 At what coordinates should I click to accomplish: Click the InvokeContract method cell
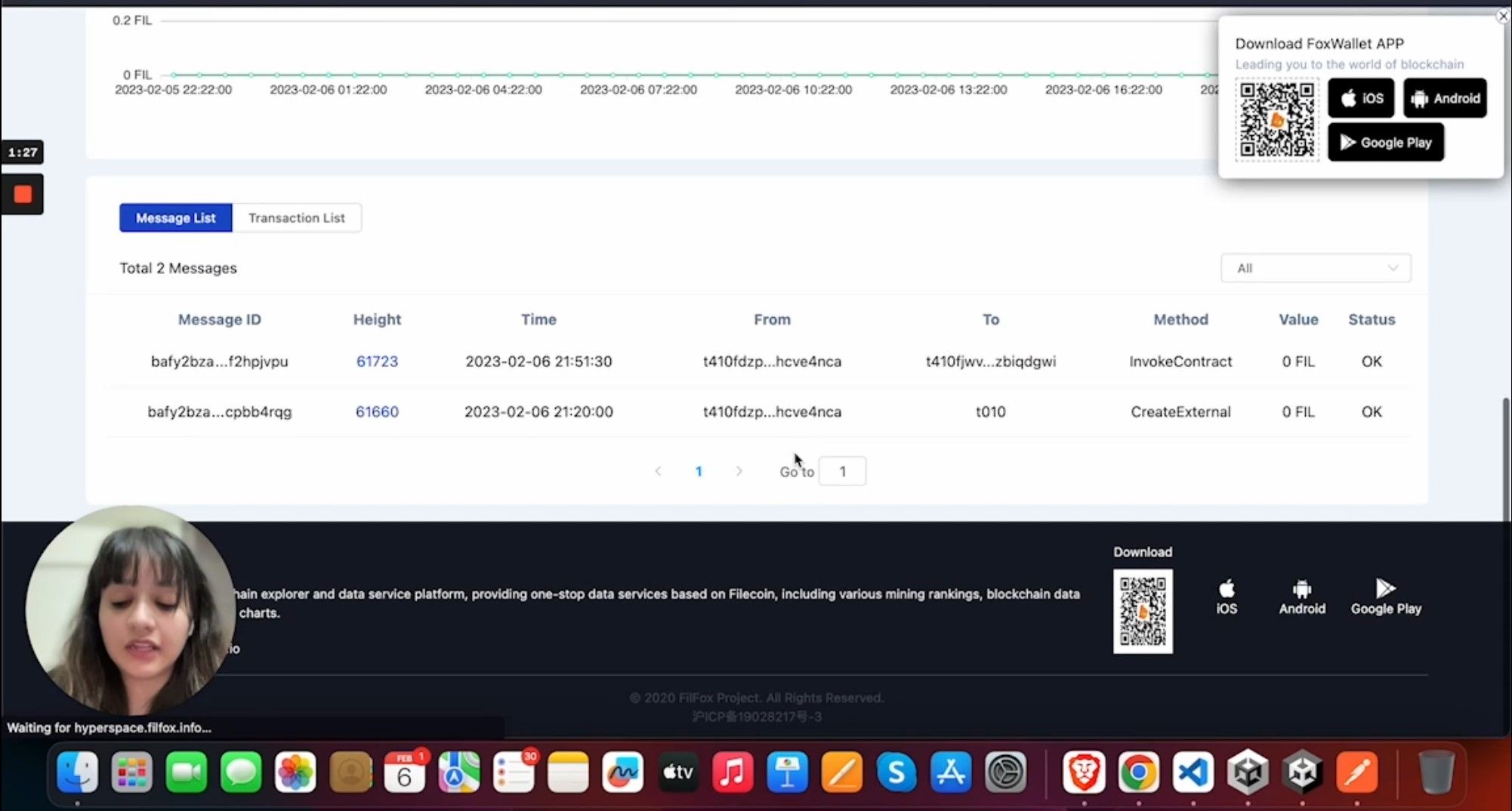tap(1180, 361)
